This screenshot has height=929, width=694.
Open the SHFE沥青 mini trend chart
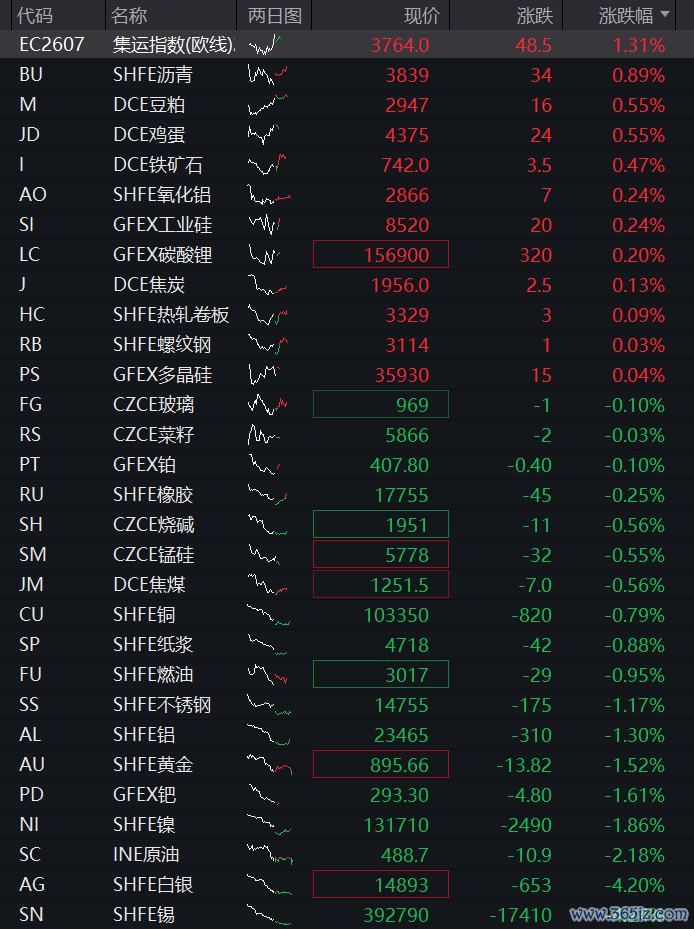268,75
